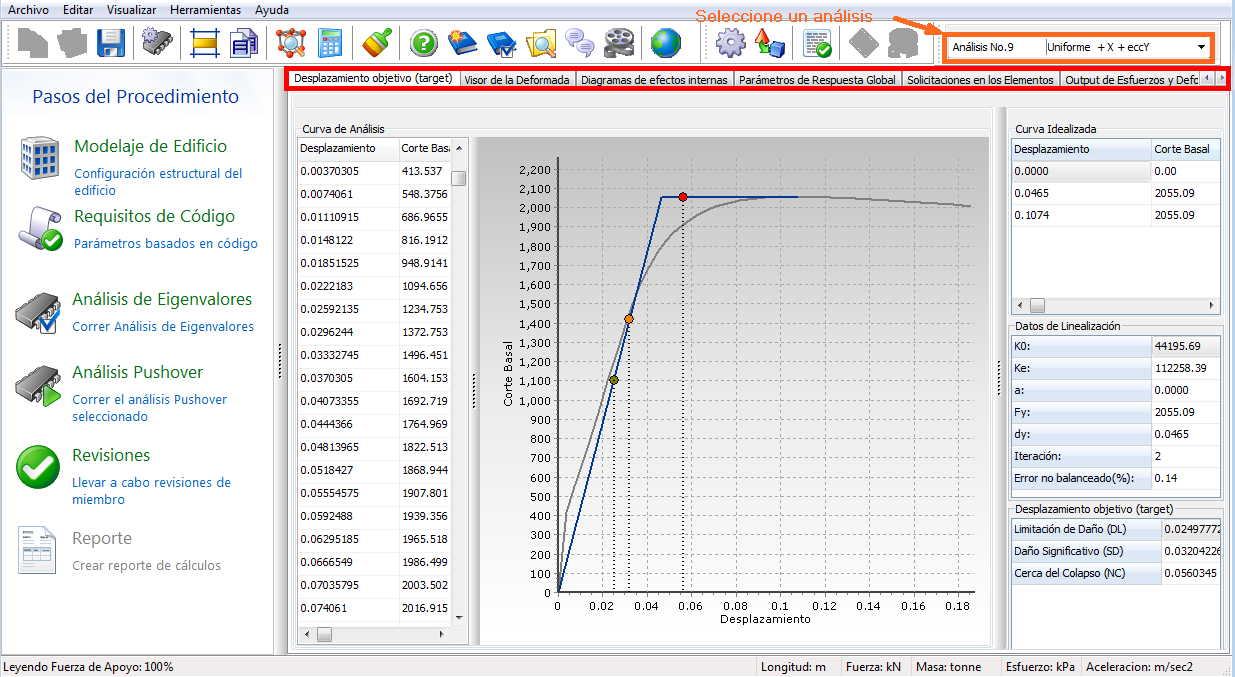Click the paintbrush icon in toolbar
The image size is (1235, 677).
click(x=377, y=43)
